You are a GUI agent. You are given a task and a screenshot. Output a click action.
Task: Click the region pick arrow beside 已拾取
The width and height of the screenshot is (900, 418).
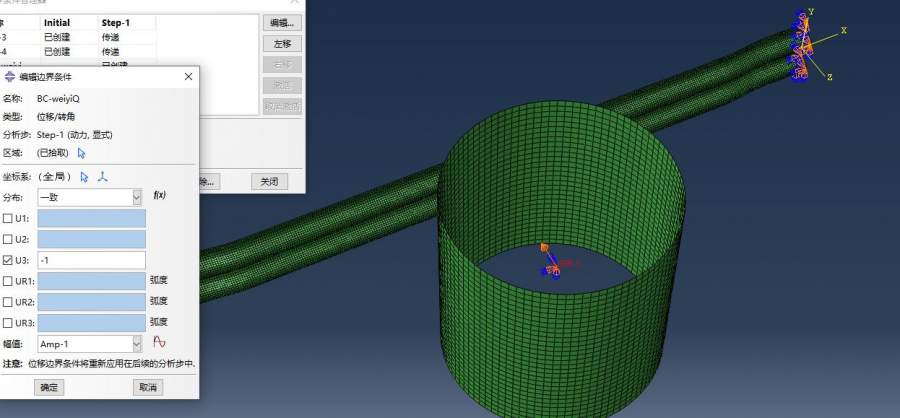(x=82, y=153)
